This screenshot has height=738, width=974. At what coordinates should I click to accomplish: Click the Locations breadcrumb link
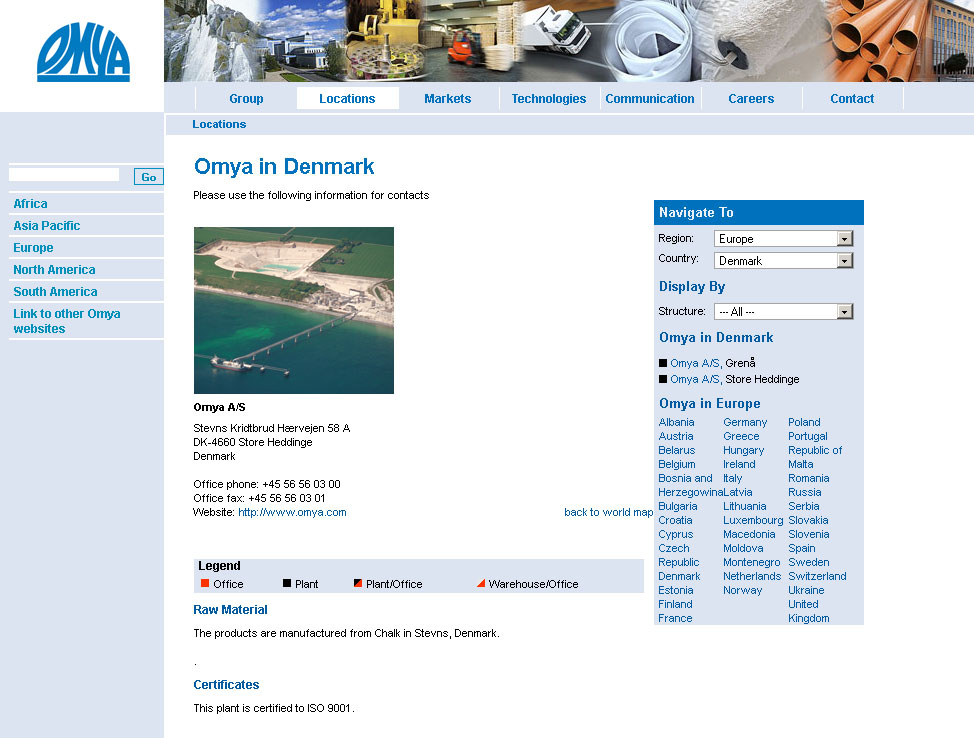click(219, 124)
